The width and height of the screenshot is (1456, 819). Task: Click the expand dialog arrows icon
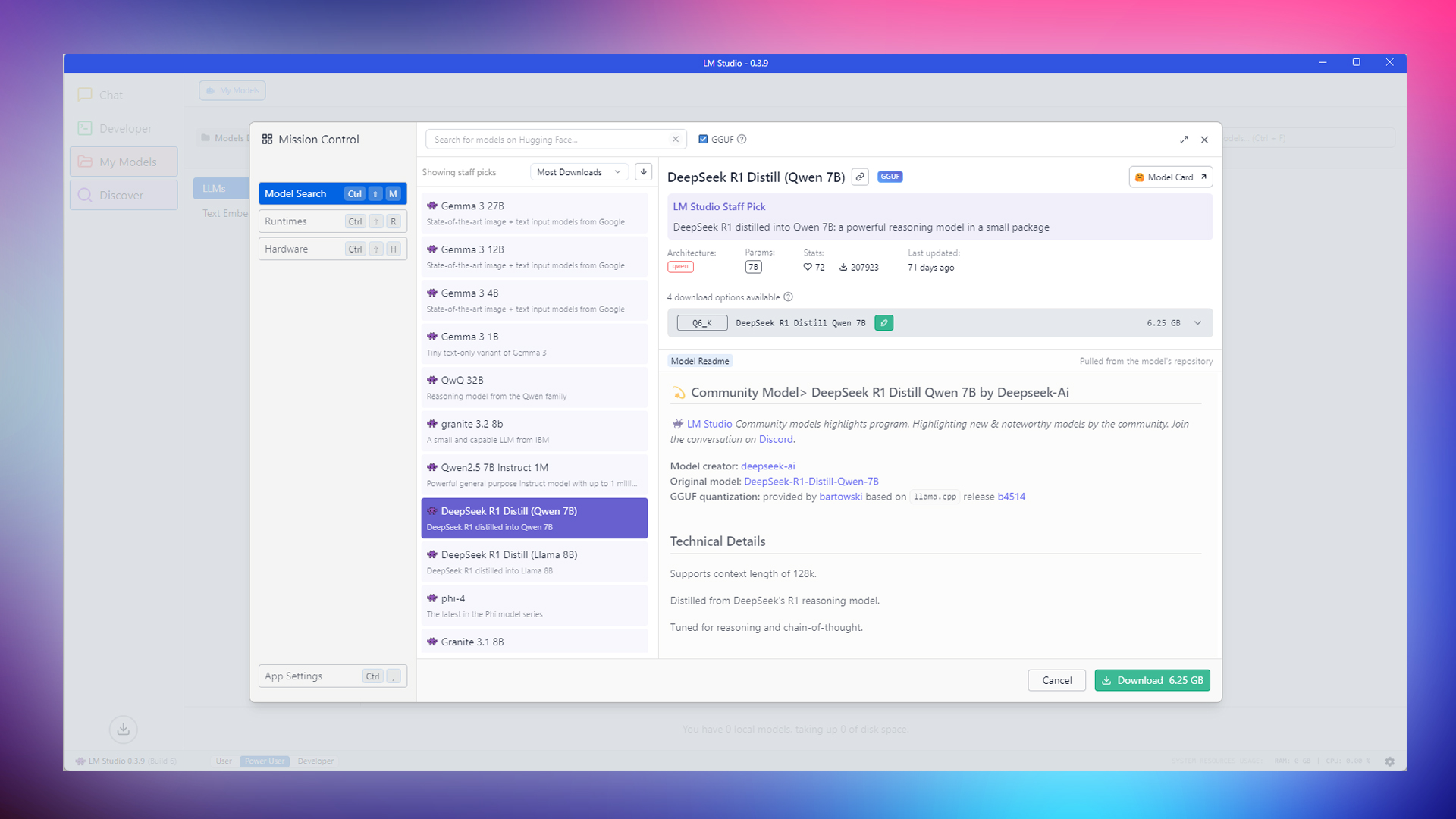1184,140
